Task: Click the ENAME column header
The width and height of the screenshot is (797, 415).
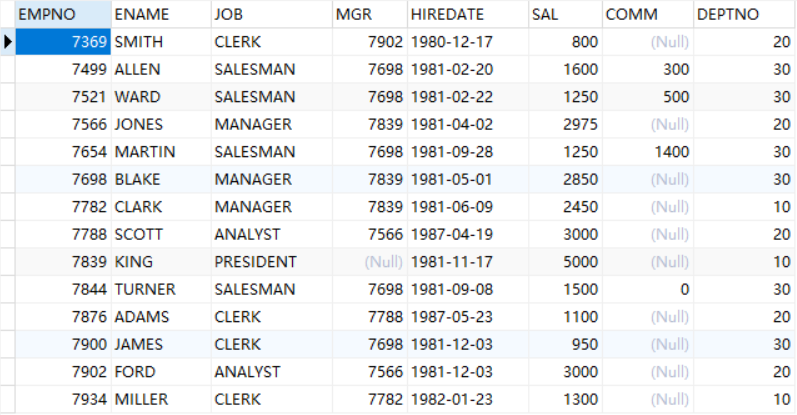Action: (160, 14)
